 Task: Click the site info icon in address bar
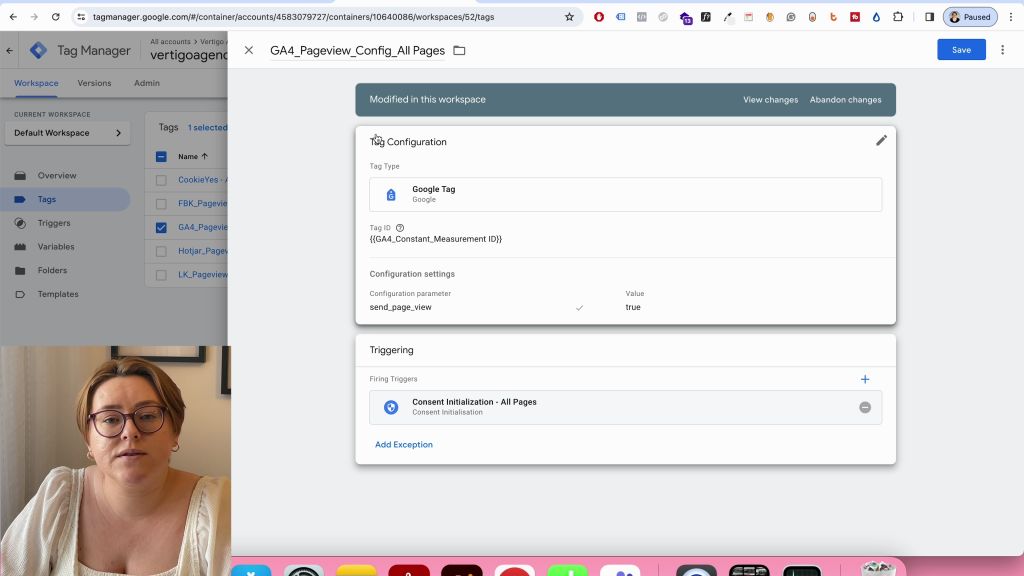coord(81,17)
